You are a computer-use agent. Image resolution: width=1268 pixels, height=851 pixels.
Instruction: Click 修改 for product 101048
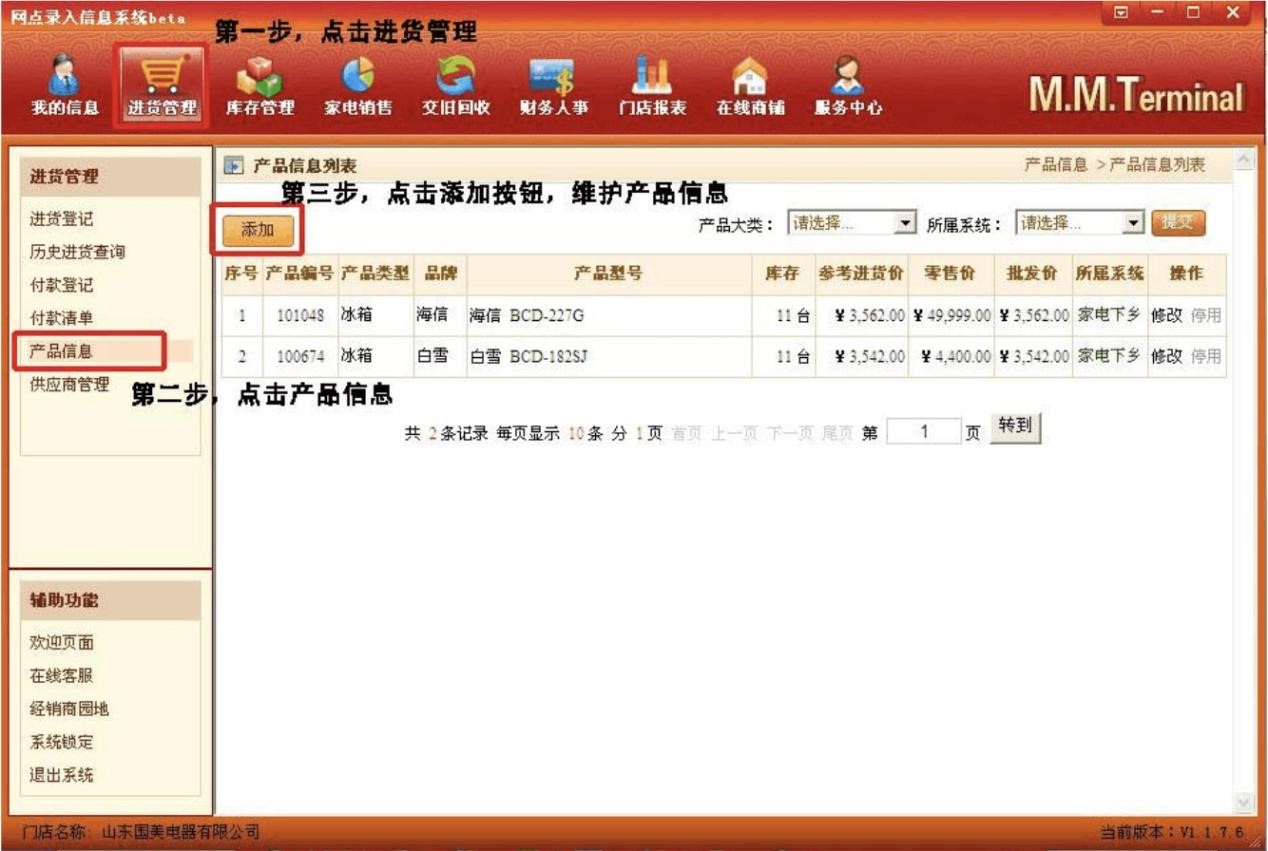pyautogui.click(x=1166, y=315)
